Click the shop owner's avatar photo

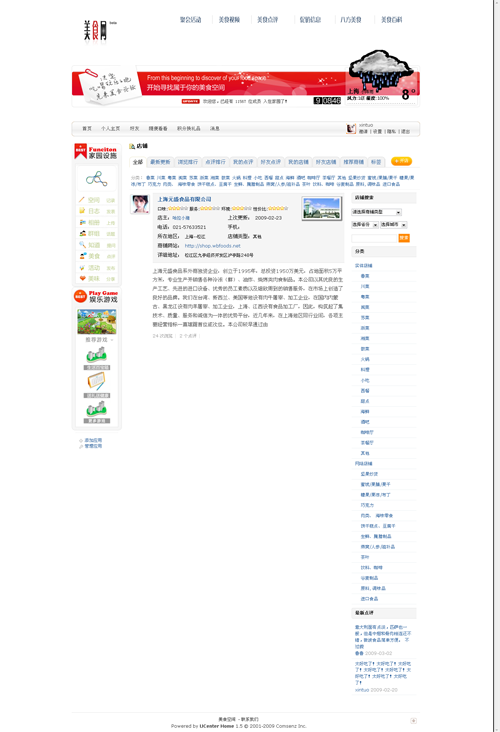click(x=140, y=204)
